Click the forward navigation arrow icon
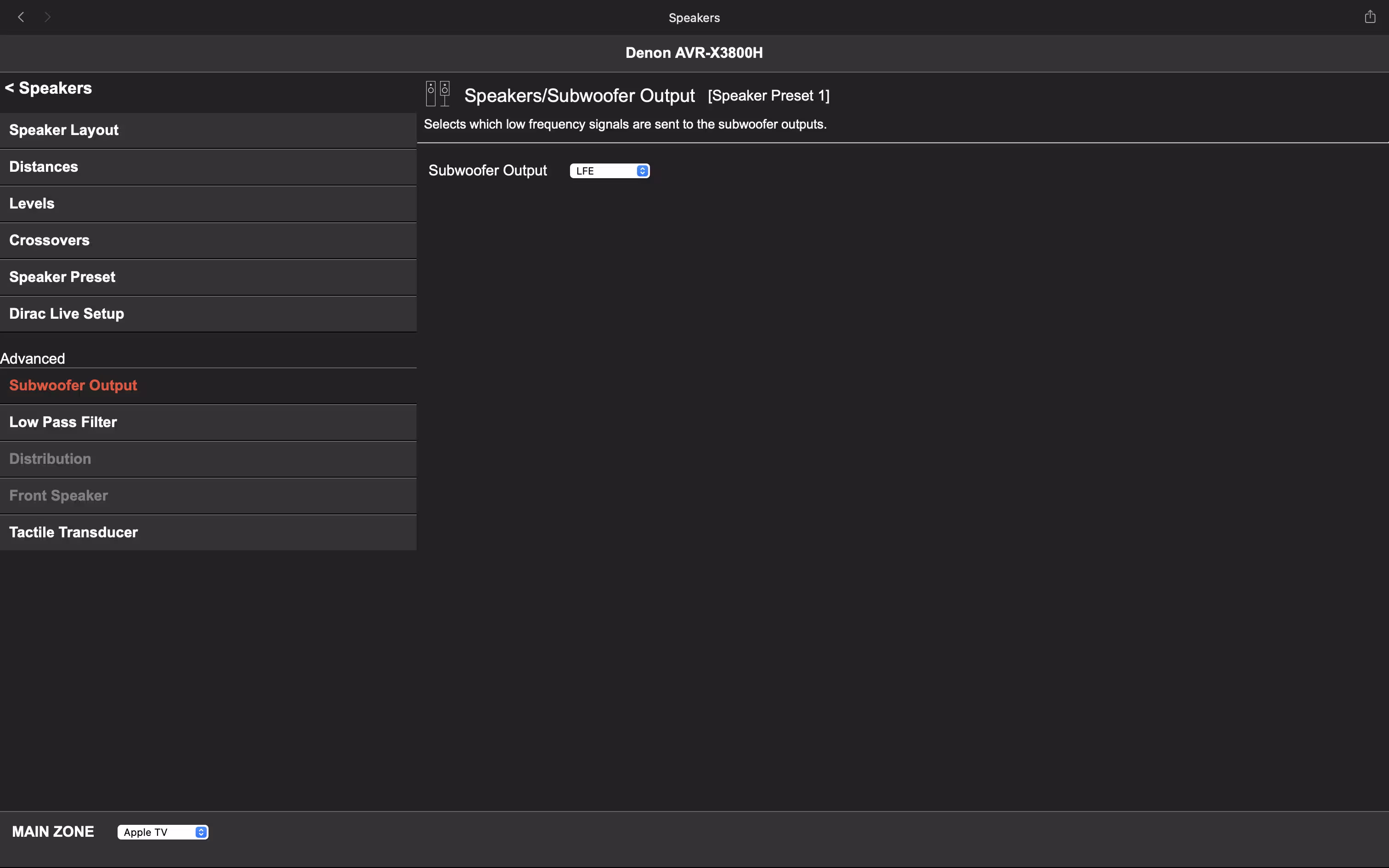 tap(48, 17)
